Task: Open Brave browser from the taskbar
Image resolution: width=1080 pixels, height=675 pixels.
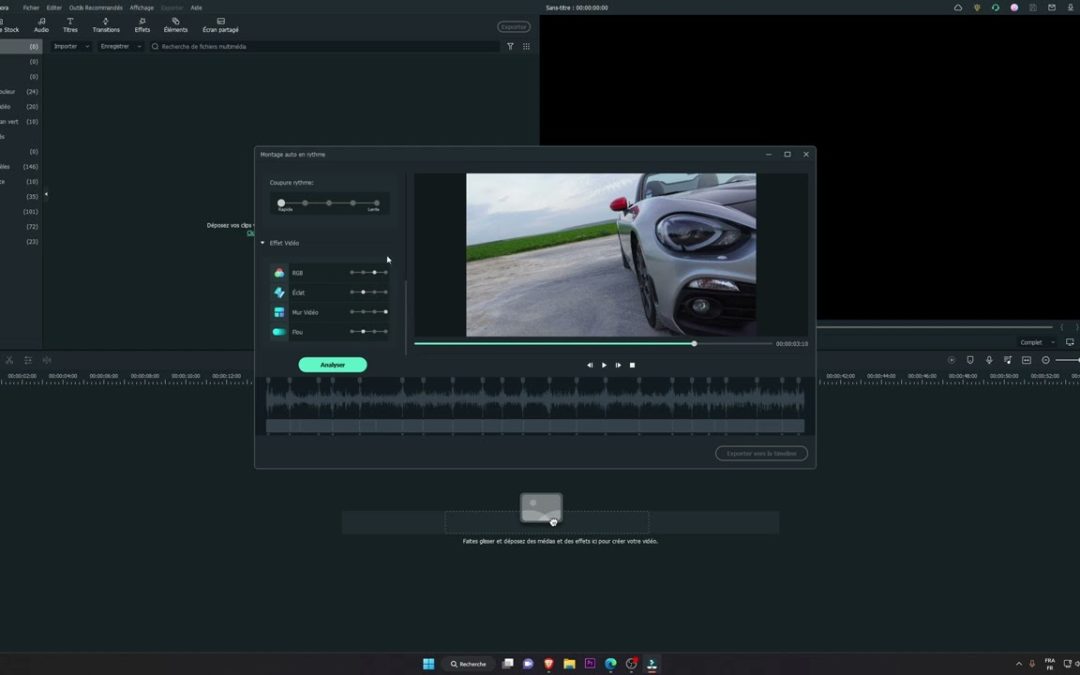Action: pos(548,664)
